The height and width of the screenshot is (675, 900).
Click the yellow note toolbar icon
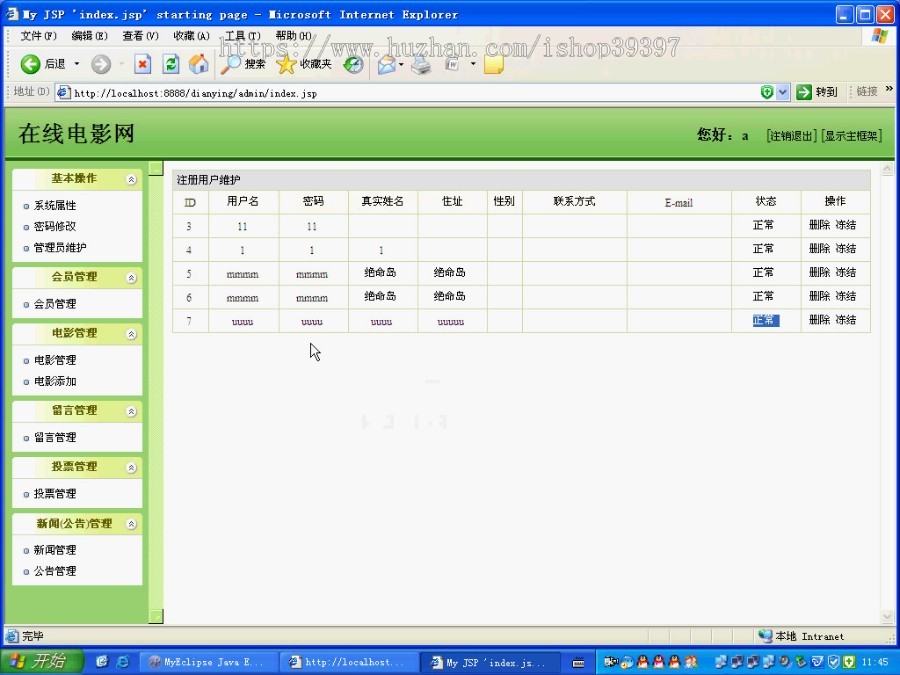coord(494,64)
